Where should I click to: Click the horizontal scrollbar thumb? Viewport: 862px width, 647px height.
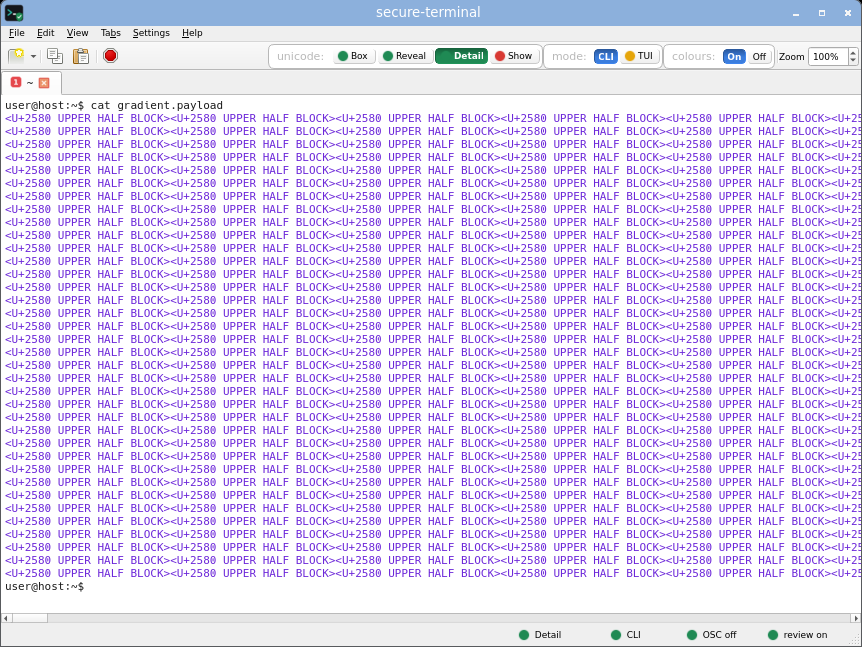click(x=30, y=618)
